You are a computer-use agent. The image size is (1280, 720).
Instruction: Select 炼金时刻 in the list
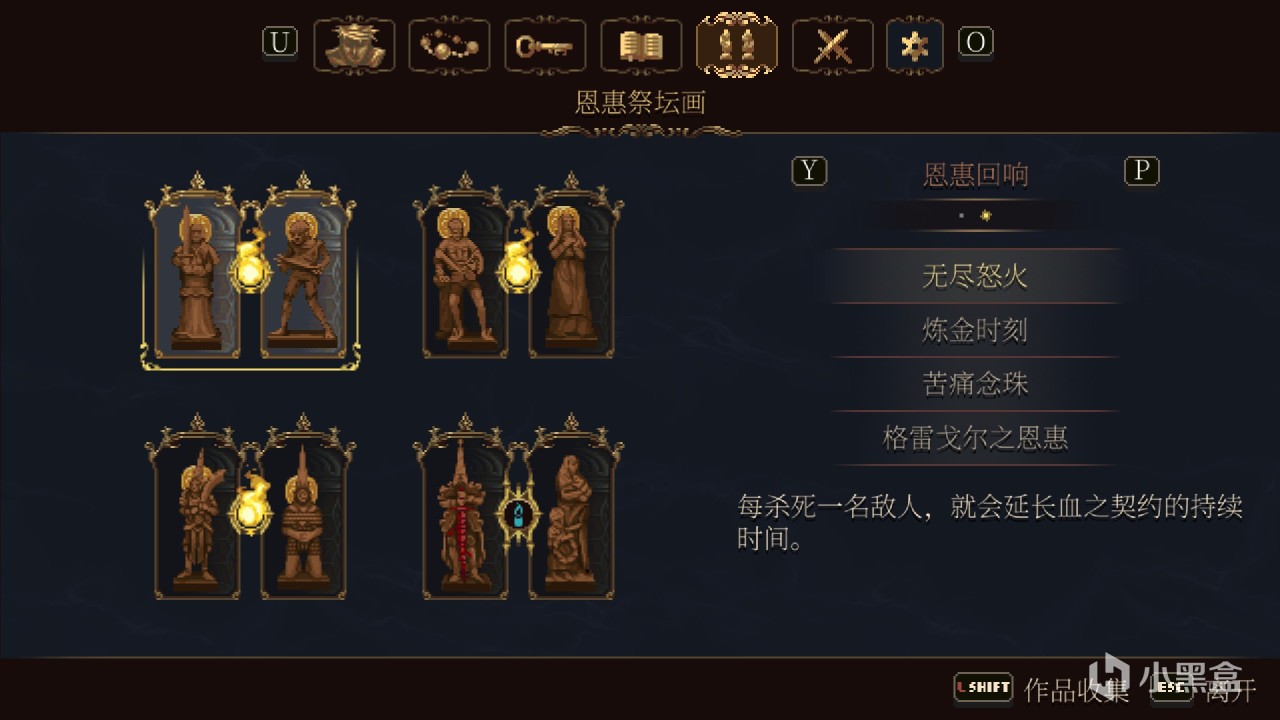tap(975, 330)
